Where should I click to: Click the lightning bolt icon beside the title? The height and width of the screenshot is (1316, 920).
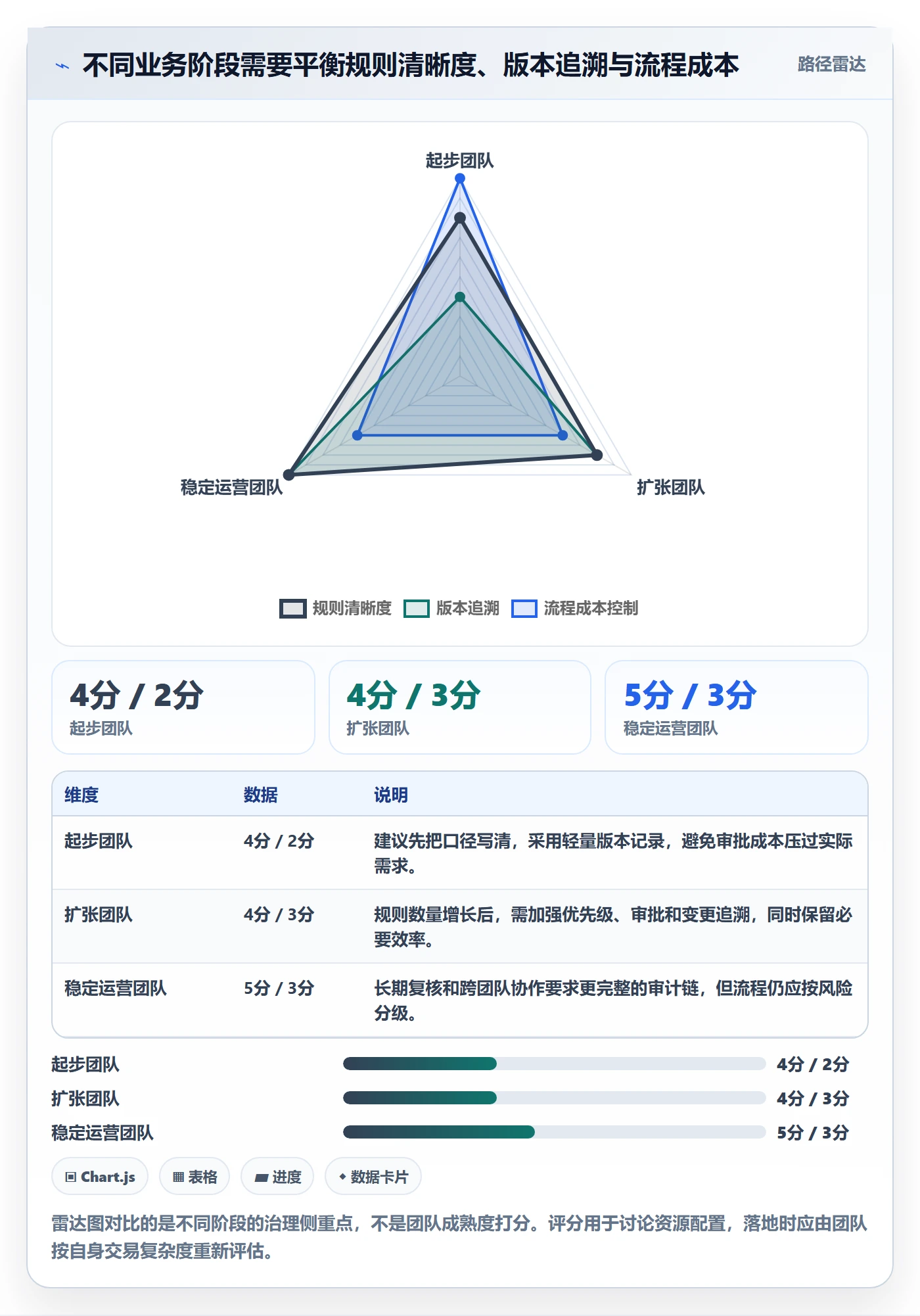[62, 66]
